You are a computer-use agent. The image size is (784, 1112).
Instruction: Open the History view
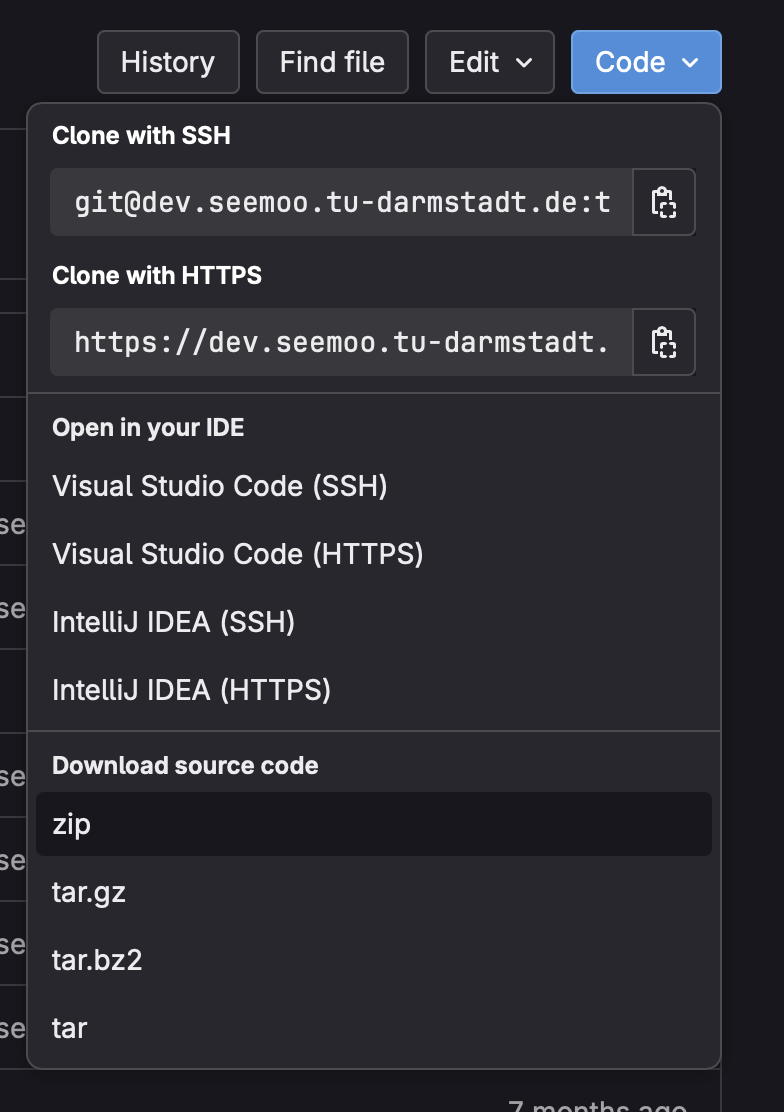pos(168,62)
